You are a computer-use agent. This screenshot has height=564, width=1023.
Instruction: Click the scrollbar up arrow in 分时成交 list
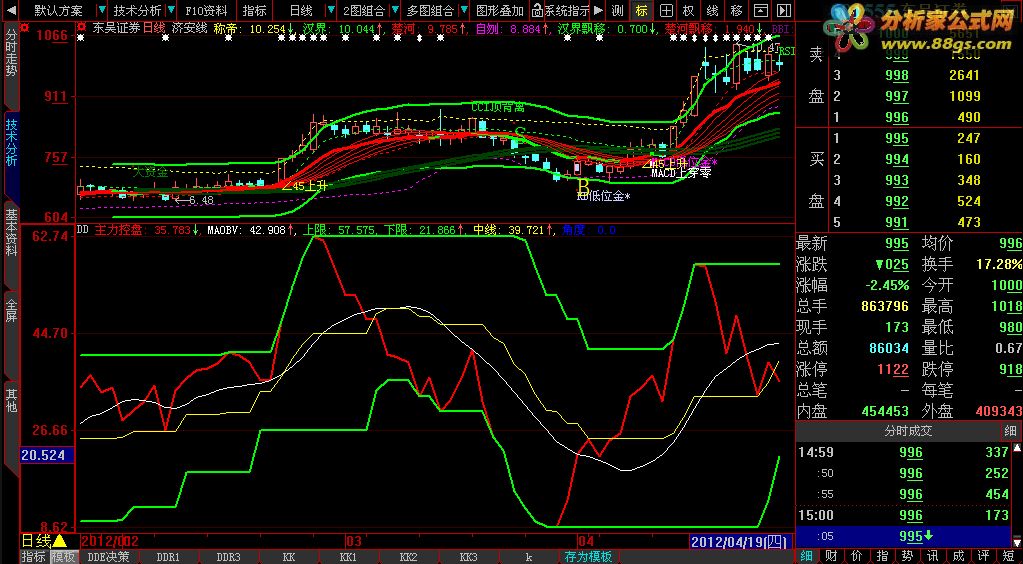click(1017, 448)
